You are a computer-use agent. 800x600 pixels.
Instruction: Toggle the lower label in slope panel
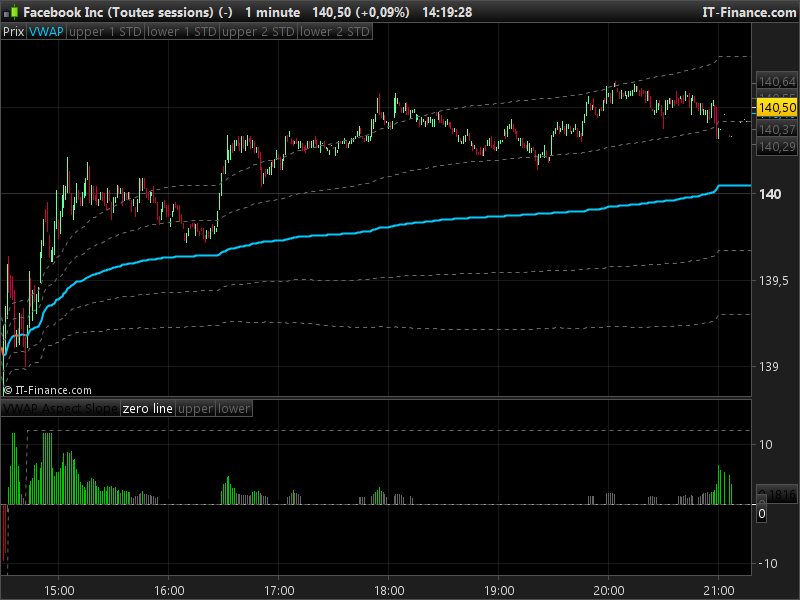pyautogui.click(x=234, y=409)
